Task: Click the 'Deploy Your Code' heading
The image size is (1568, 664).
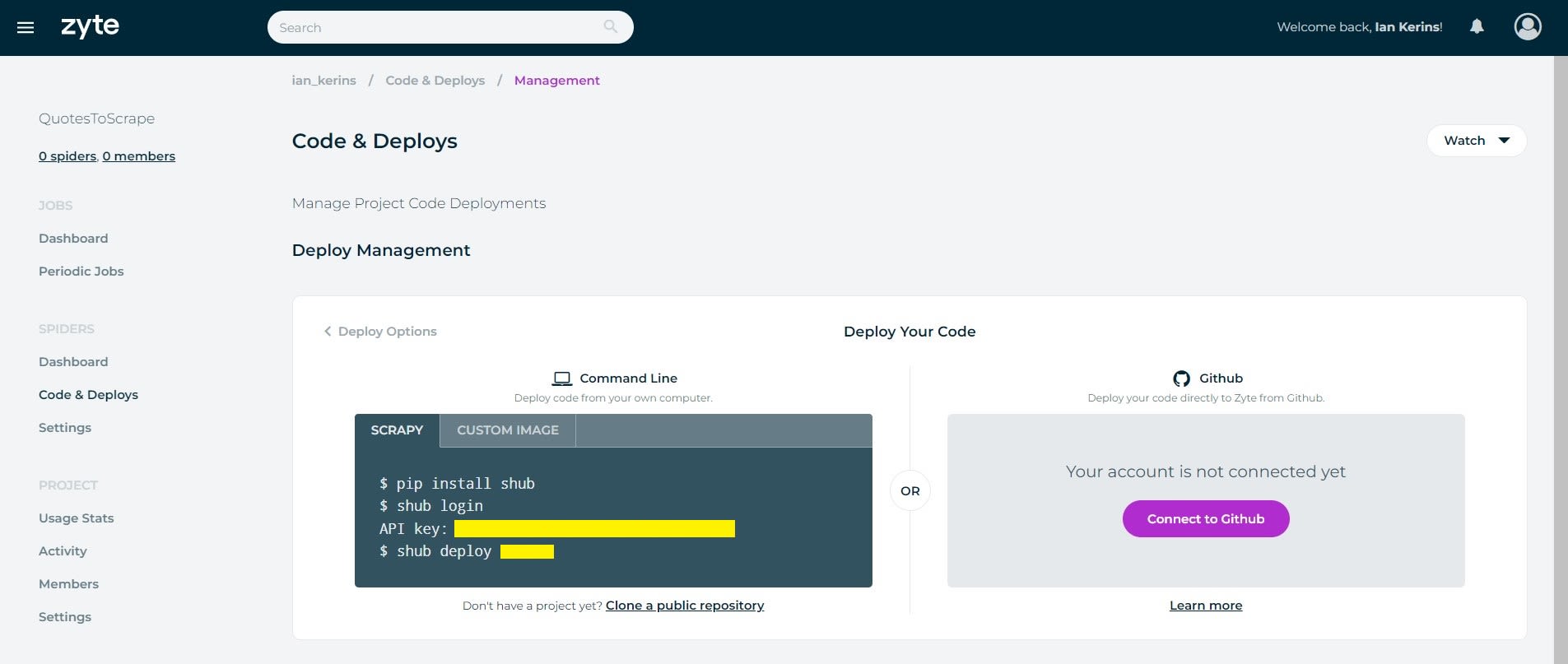Action: (x=910, y=332)
